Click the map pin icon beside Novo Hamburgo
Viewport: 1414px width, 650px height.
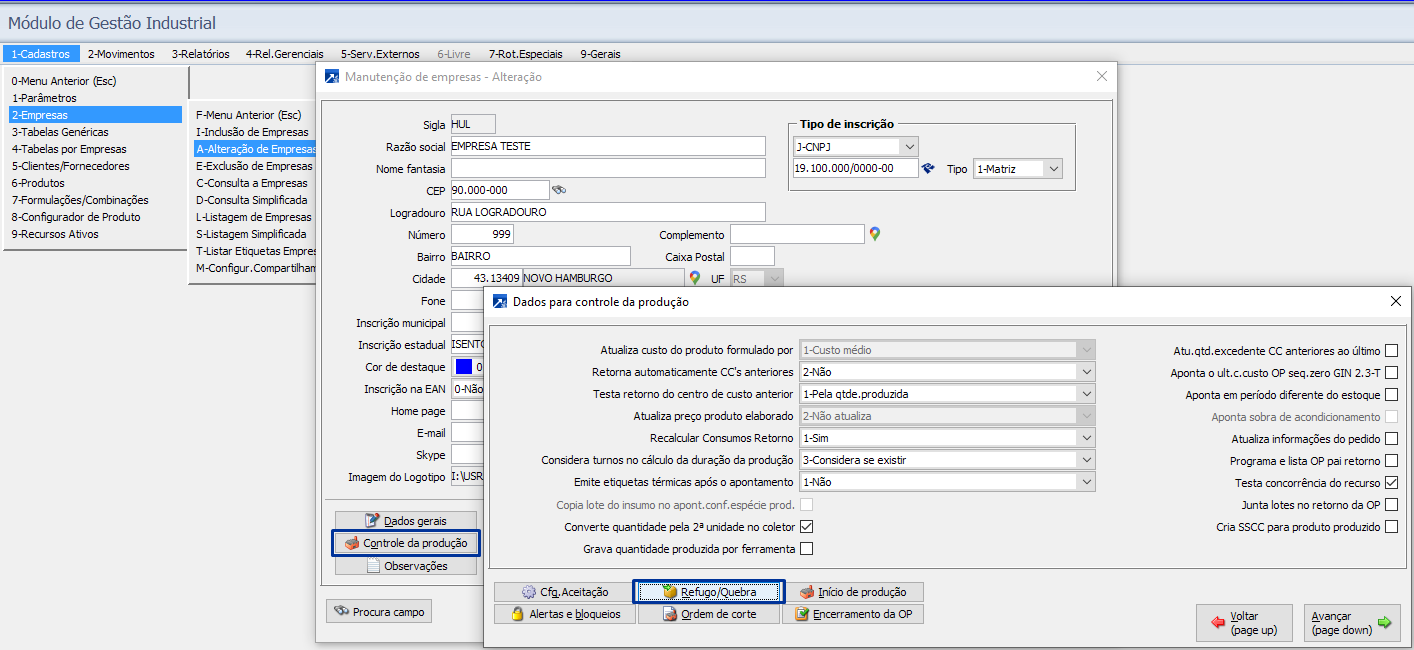pyautogui.click(x=695, y=278)
